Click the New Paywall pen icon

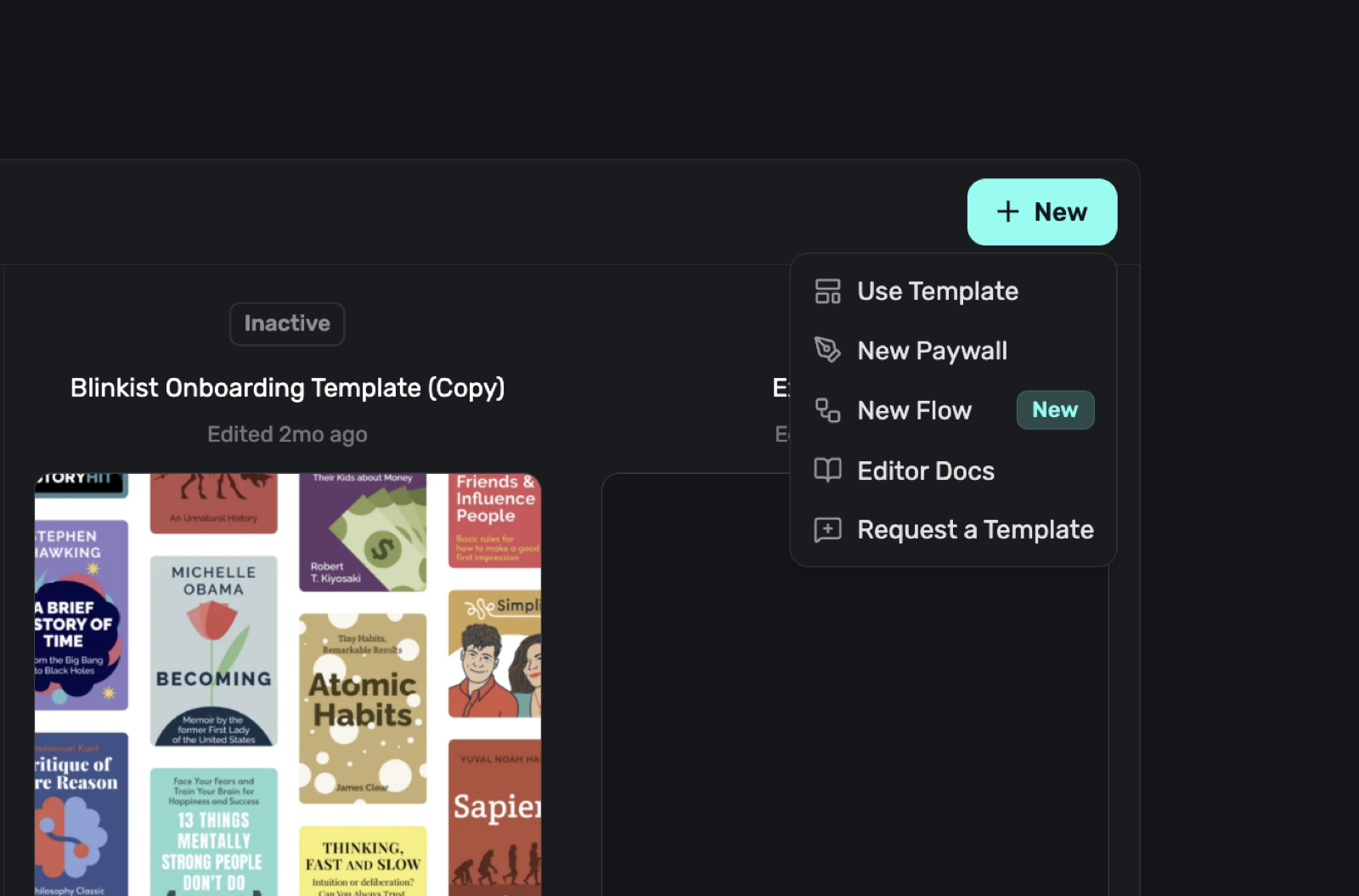[827, 350]
